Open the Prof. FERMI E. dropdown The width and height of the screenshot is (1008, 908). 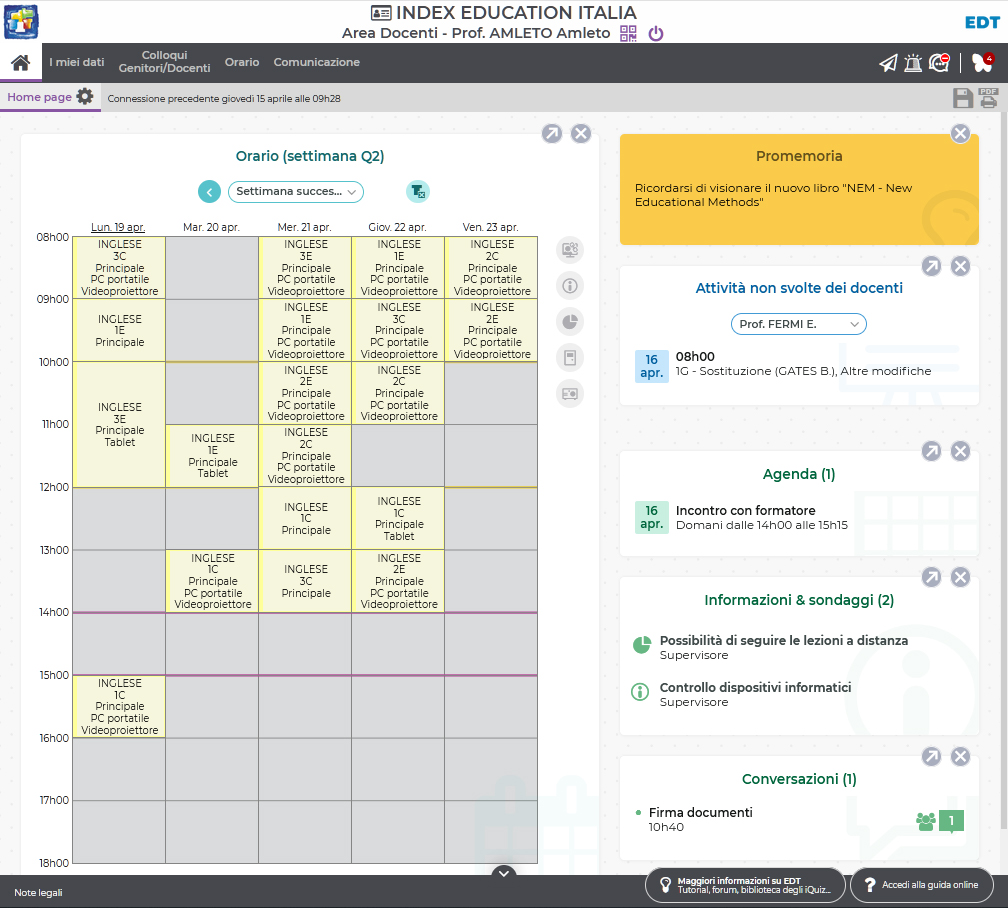coord(798,324)
